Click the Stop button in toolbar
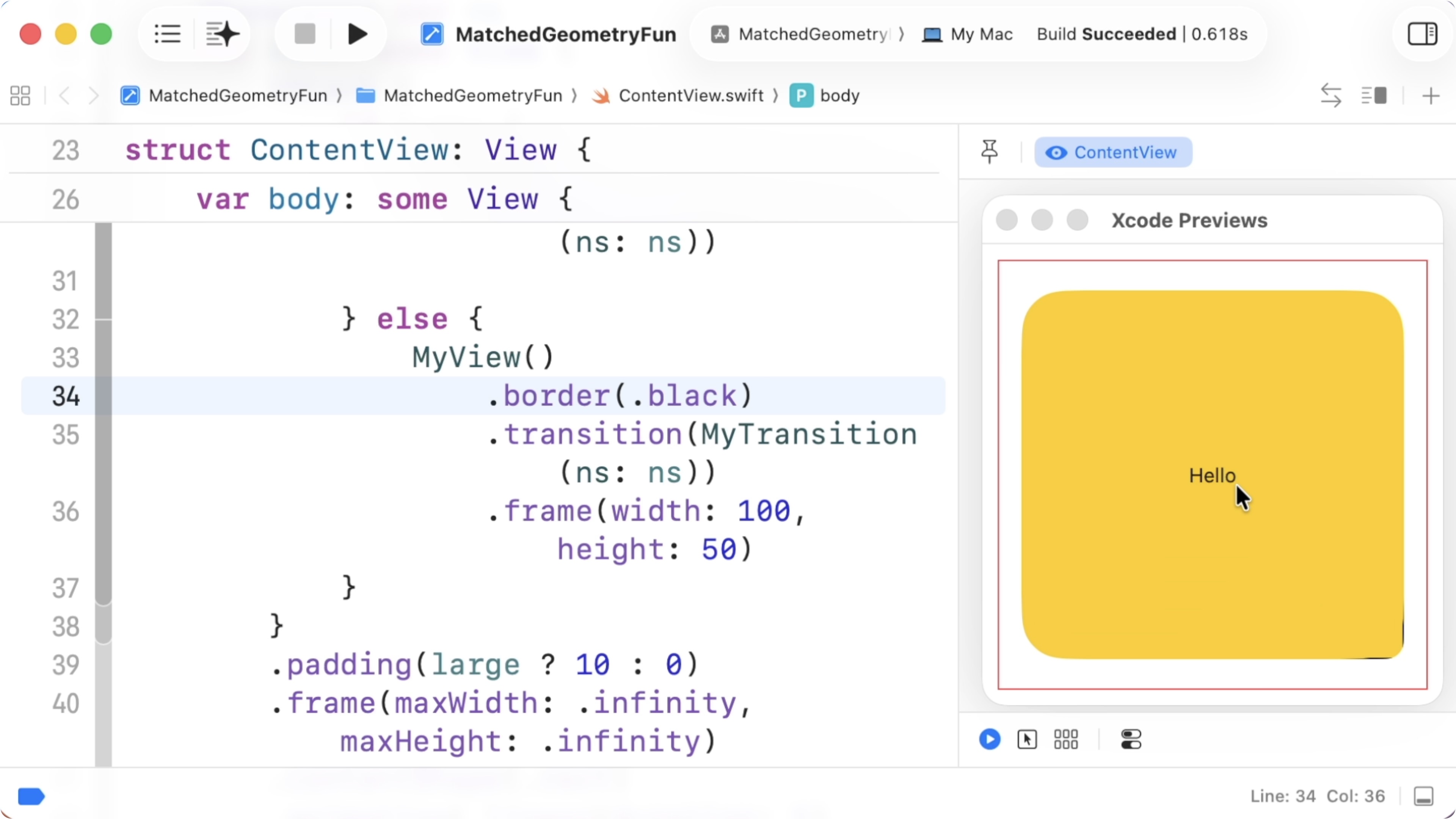Image resolution: width=1456 pixels, height=819 pixels. click(304, 34)
